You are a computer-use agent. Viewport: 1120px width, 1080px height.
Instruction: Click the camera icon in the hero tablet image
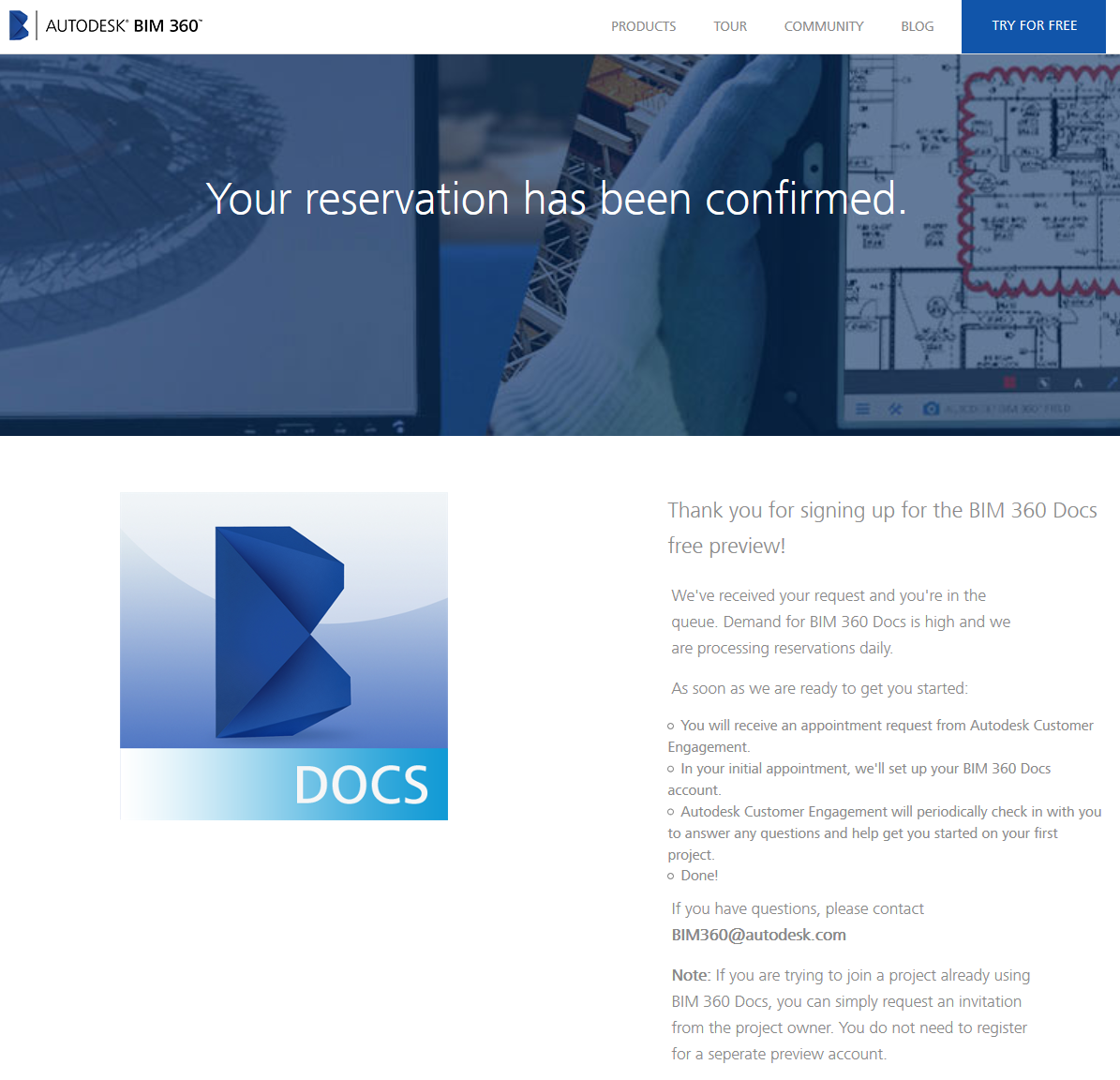[x=931, y=409]
